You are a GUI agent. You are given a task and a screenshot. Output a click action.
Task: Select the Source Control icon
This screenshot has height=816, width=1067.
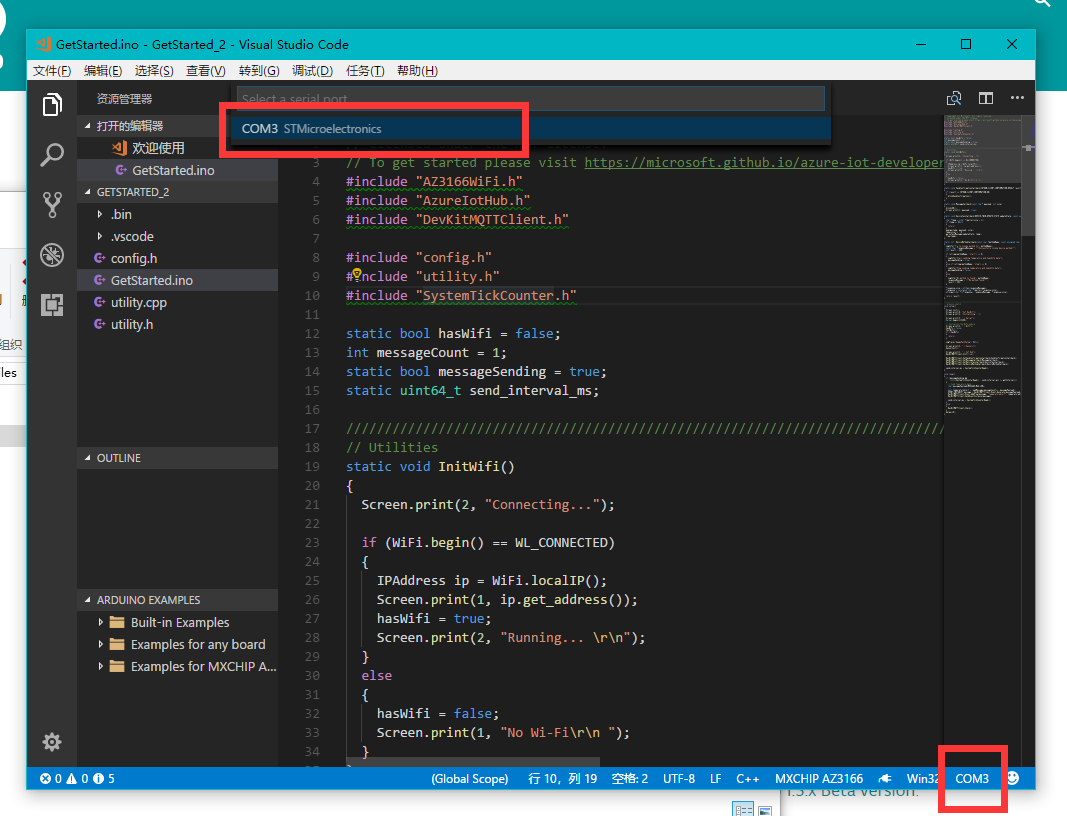52,204
